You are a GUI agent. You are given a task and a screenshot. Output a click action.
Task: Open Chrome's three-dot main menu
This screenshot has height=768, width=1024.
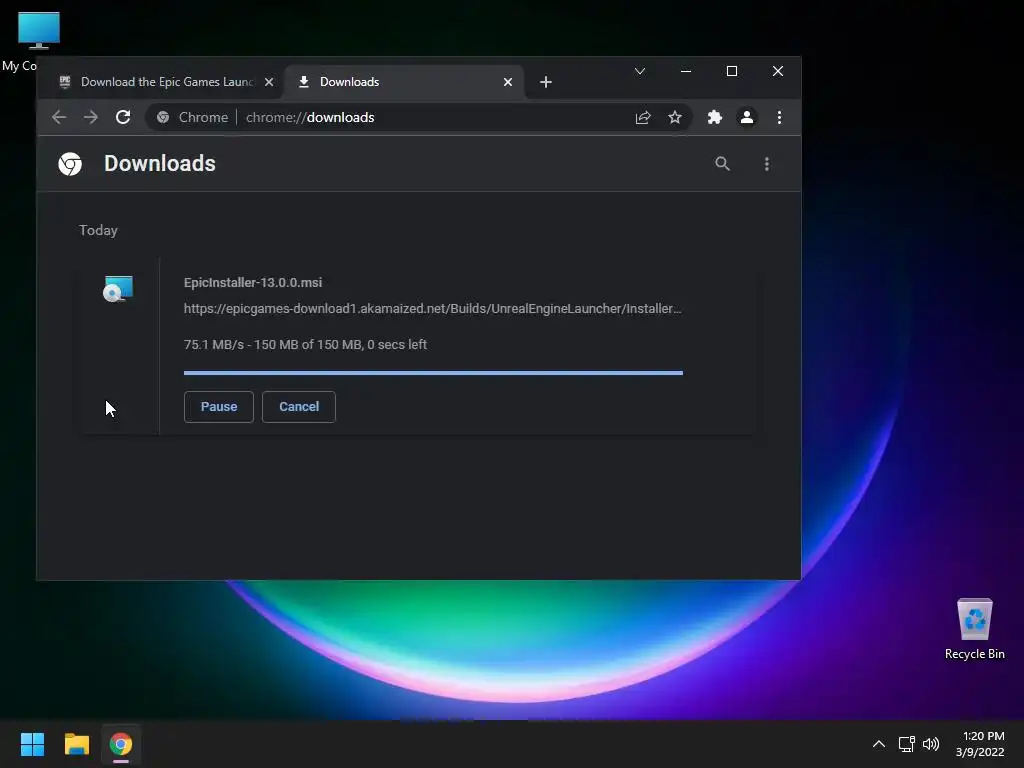pyautogui.click(x=779, y=118)
